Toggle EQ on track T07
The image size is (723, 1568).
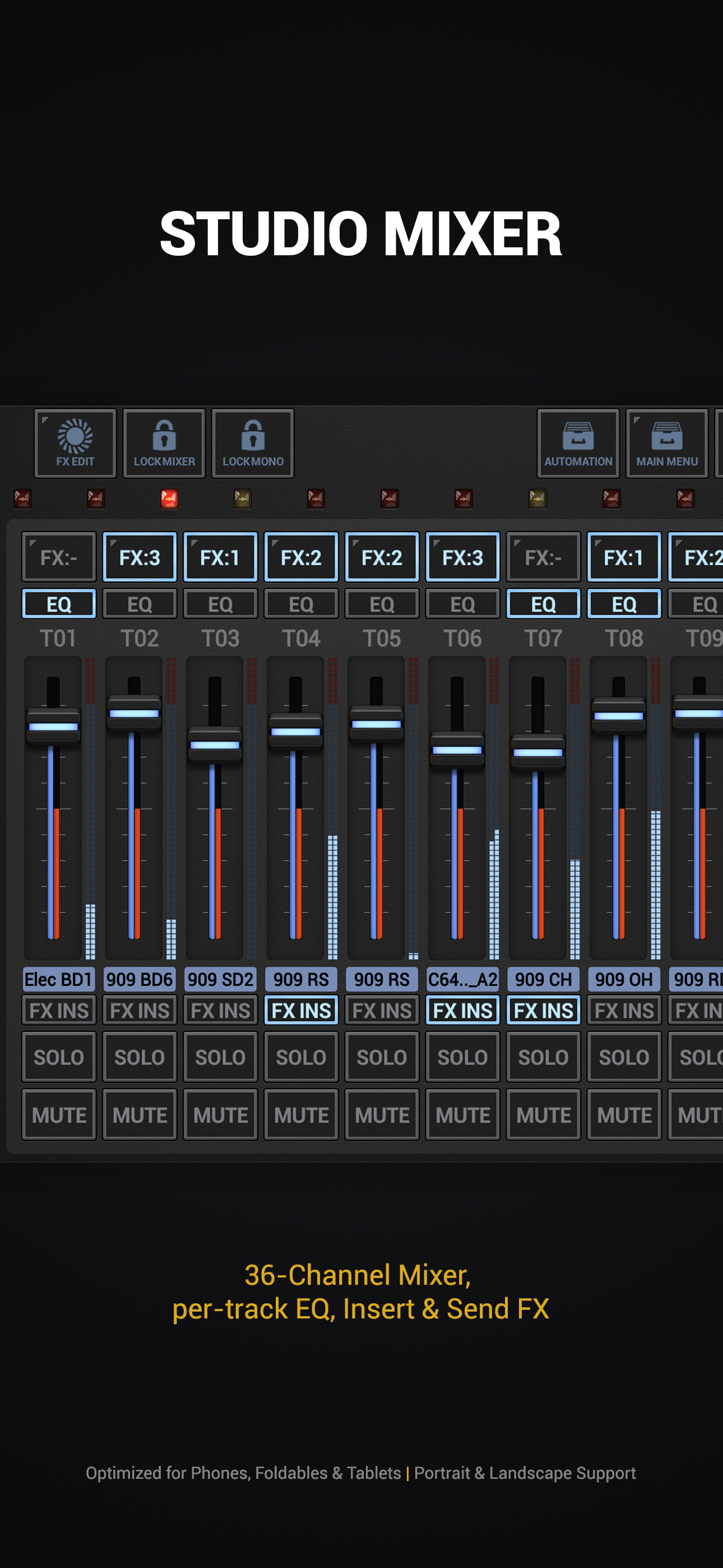point(544,604)
